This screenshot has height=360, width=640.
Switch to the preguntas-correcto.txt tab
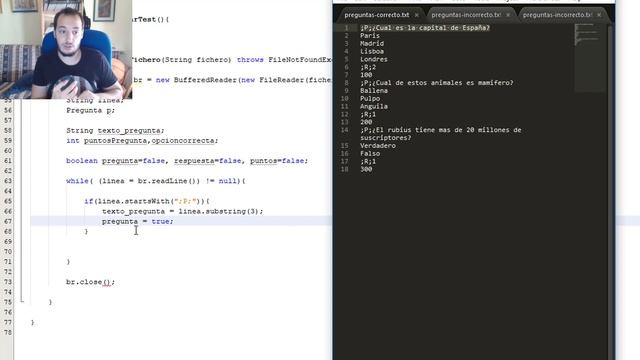tap(377, 15)
